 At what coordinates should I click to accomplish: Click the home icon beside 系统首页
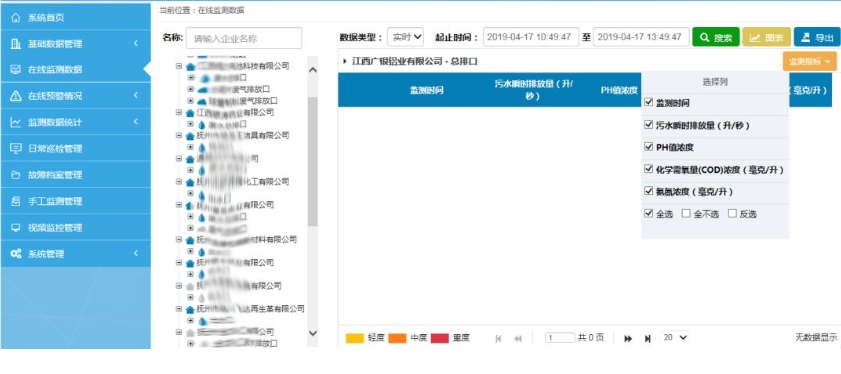(x=16, y=18)
